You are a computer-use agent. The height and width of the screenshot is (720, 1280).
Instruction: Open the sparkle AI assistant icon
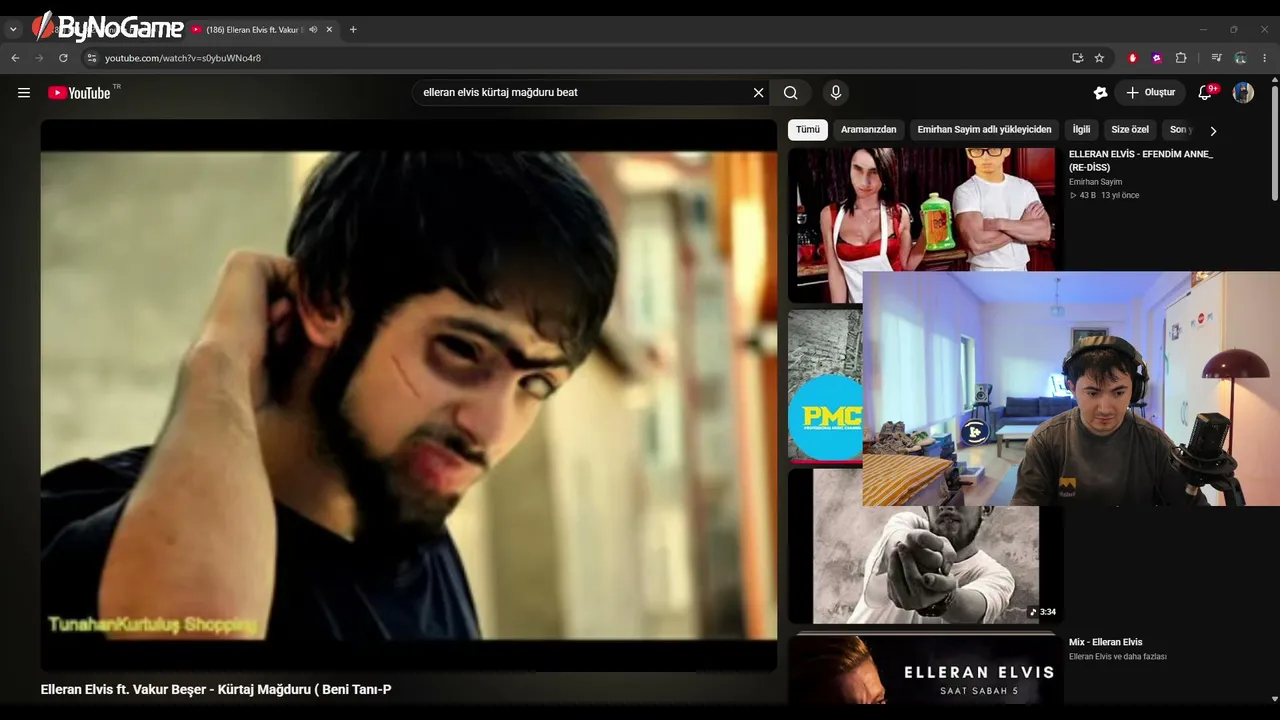tap(1100, 93)
